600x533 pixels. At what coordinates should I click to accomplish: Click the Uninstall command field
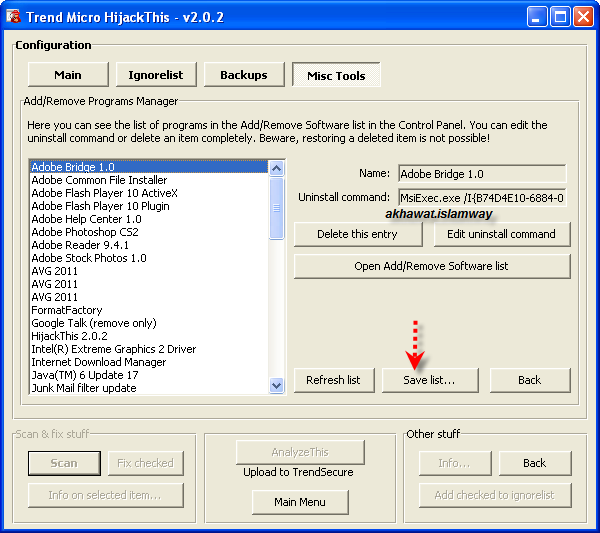[482, 198]
